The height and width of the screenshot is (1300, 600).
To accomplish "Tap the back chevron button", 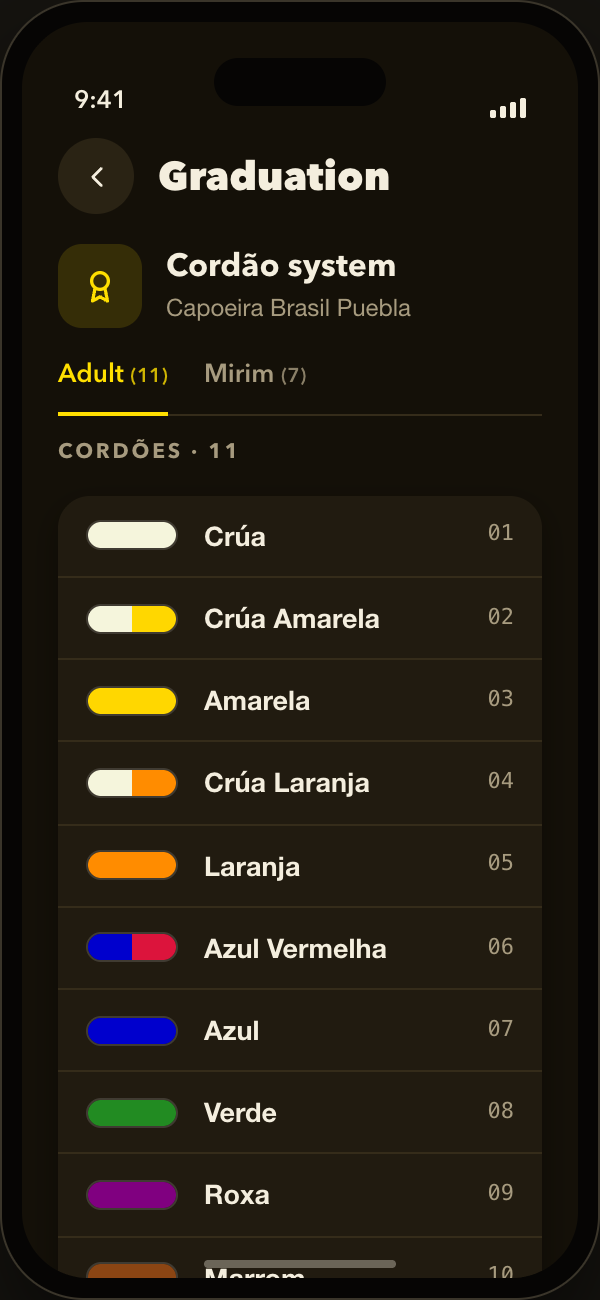I will pyautogui.click(x=96, y=176).
